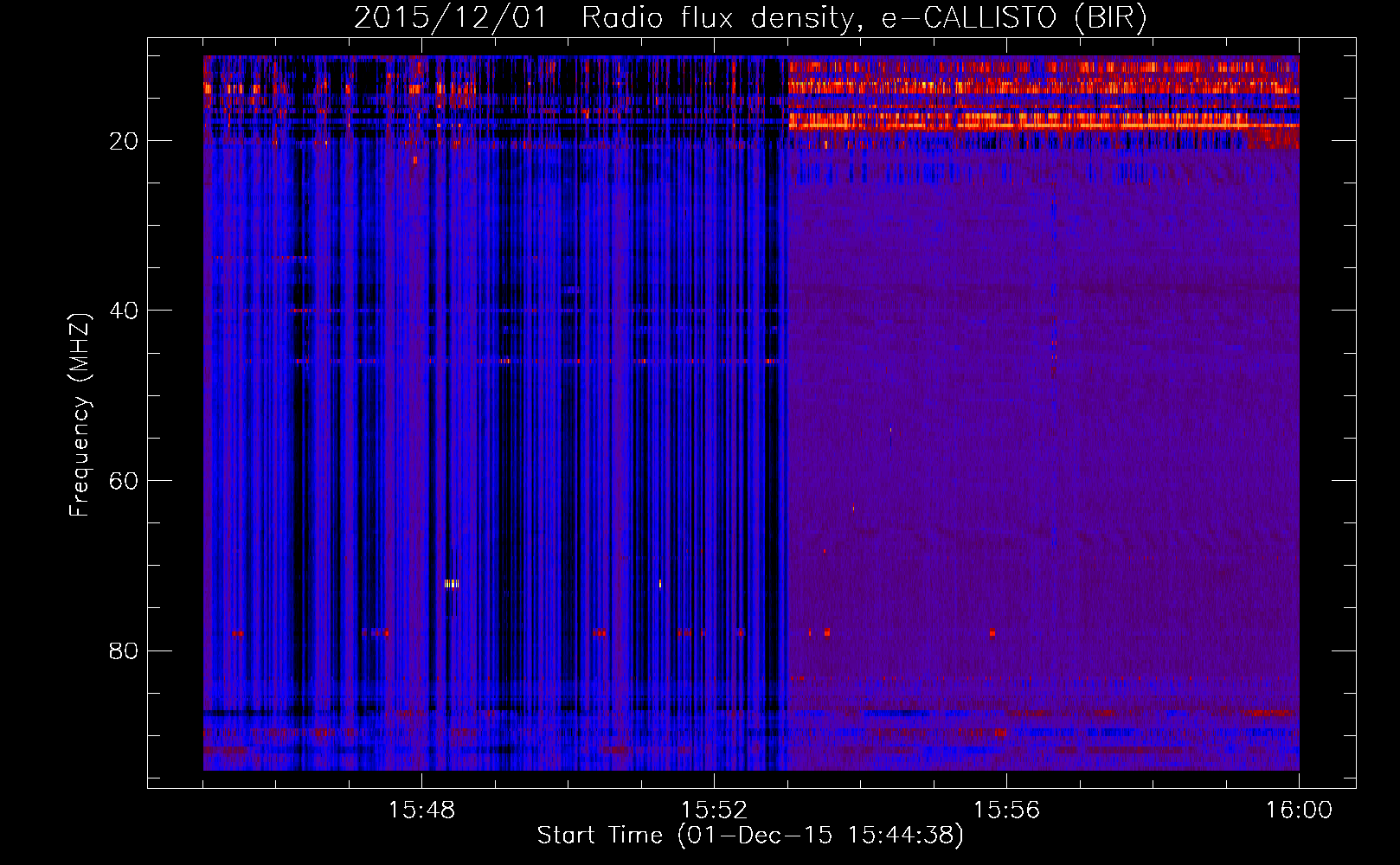Select the 80 MHz frequency tick label
Viewport: 1400px width, 865px height.
(125, 650)
